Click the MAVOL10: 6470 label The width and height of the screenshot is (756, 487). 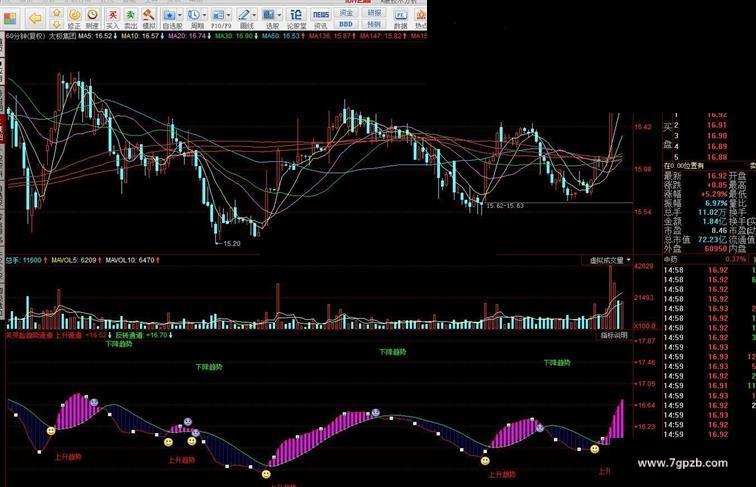click(132, 260)
